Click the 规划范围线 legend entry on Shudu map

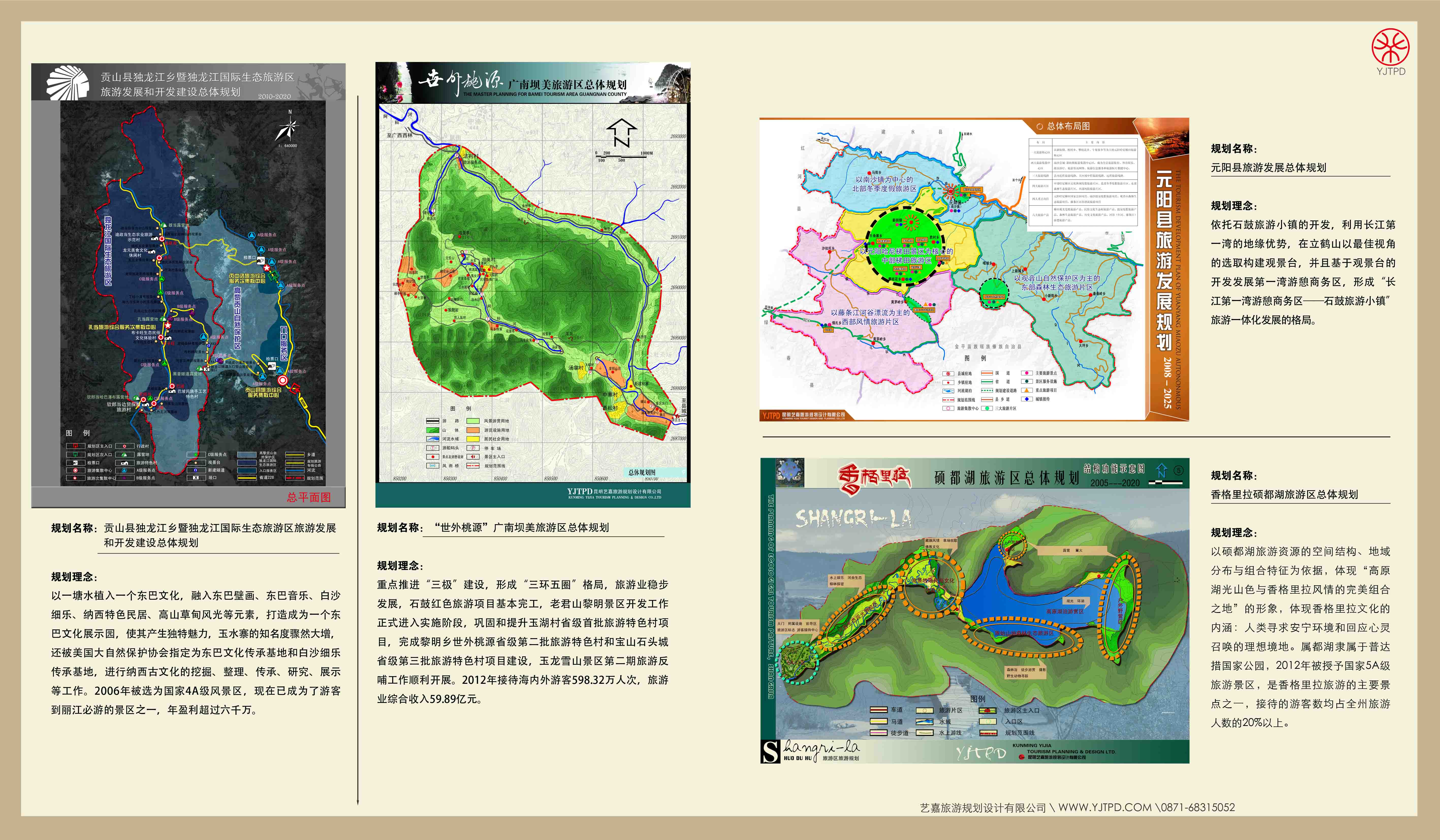[1007, 733]
